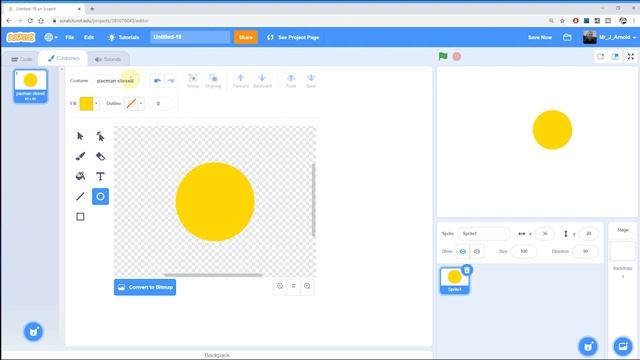This screenshot has width=640, height=360.
Task: Edit the sprite name field
Action: (x=483, y=233)
